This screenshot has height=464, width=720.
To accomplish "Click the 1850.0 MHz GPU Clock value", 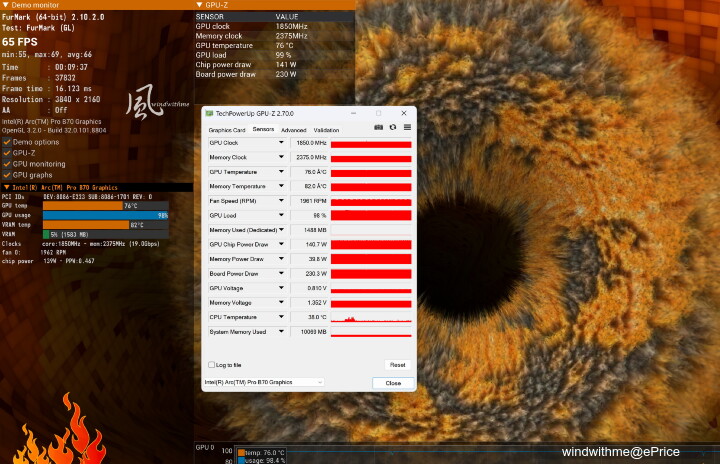I will 311,143.
